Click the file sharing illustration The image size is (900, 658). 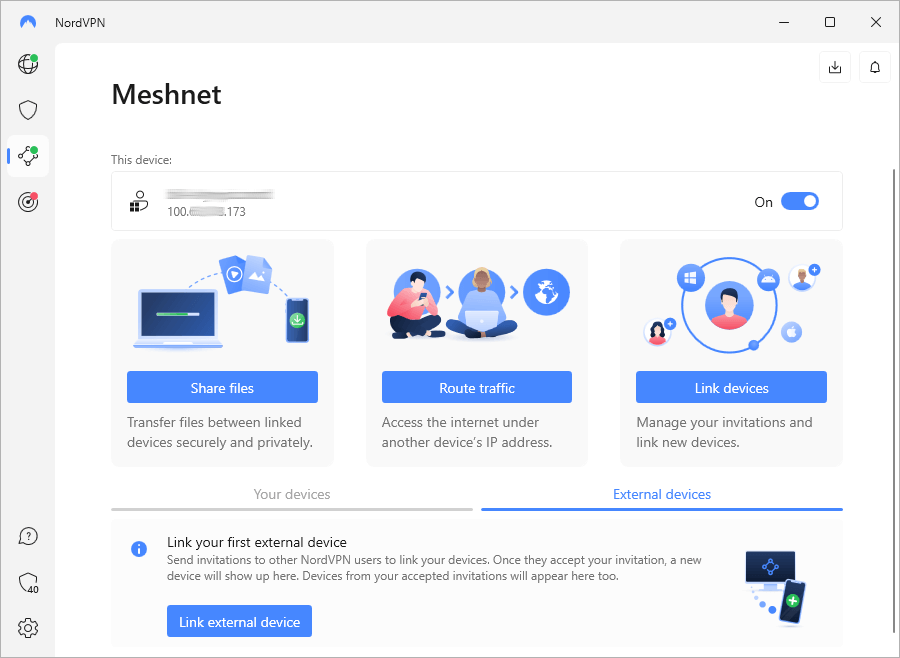coord(222,302)
